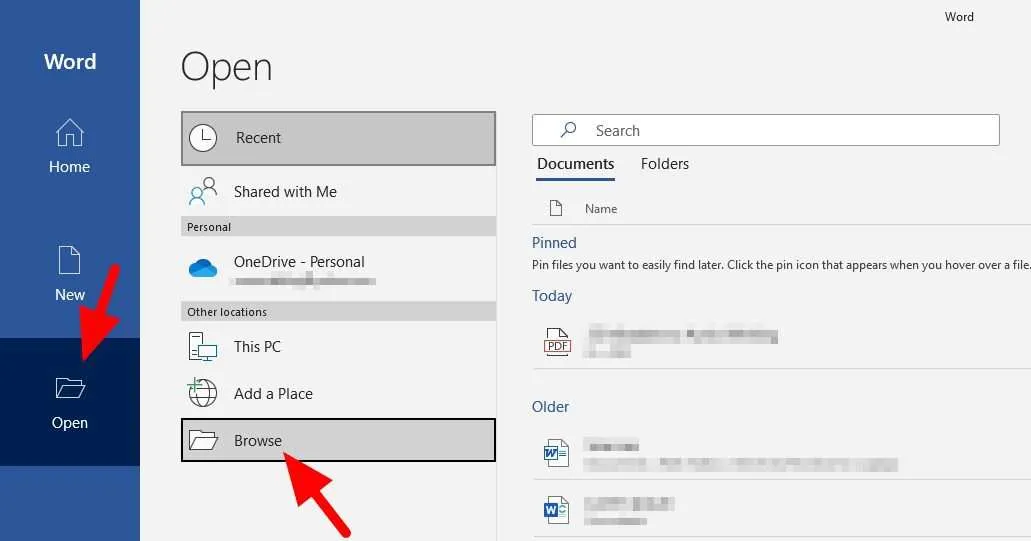Viewport: 1031px width, 541px height.
Task: Focus the Search input field
Action: [765, 130]
